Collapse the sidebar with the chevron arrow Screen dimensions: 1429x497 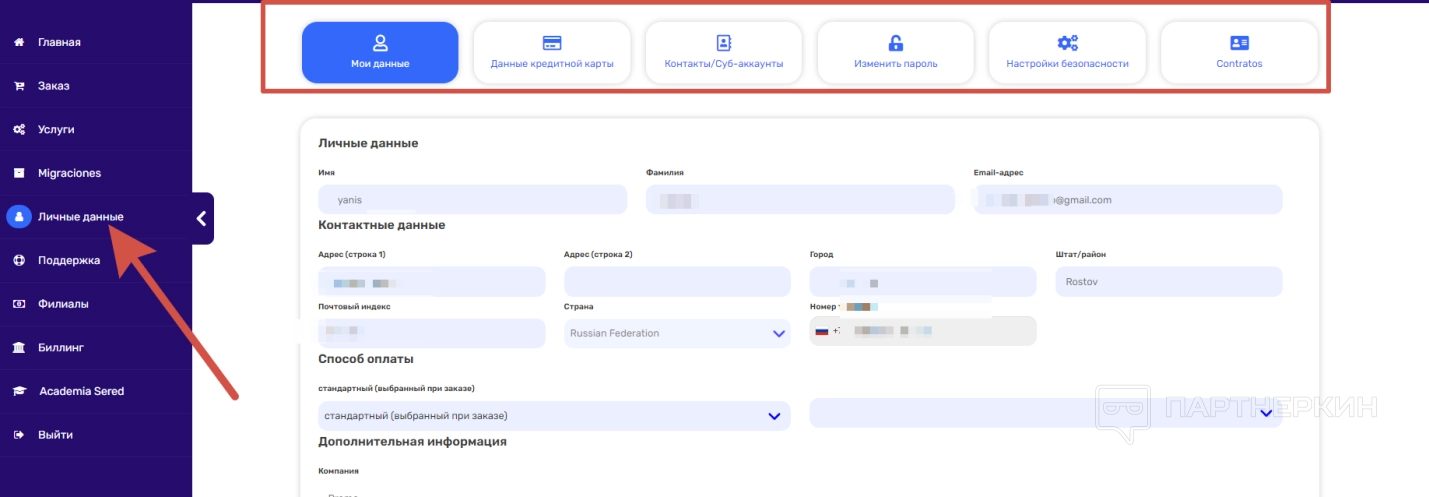click(201, 218)
